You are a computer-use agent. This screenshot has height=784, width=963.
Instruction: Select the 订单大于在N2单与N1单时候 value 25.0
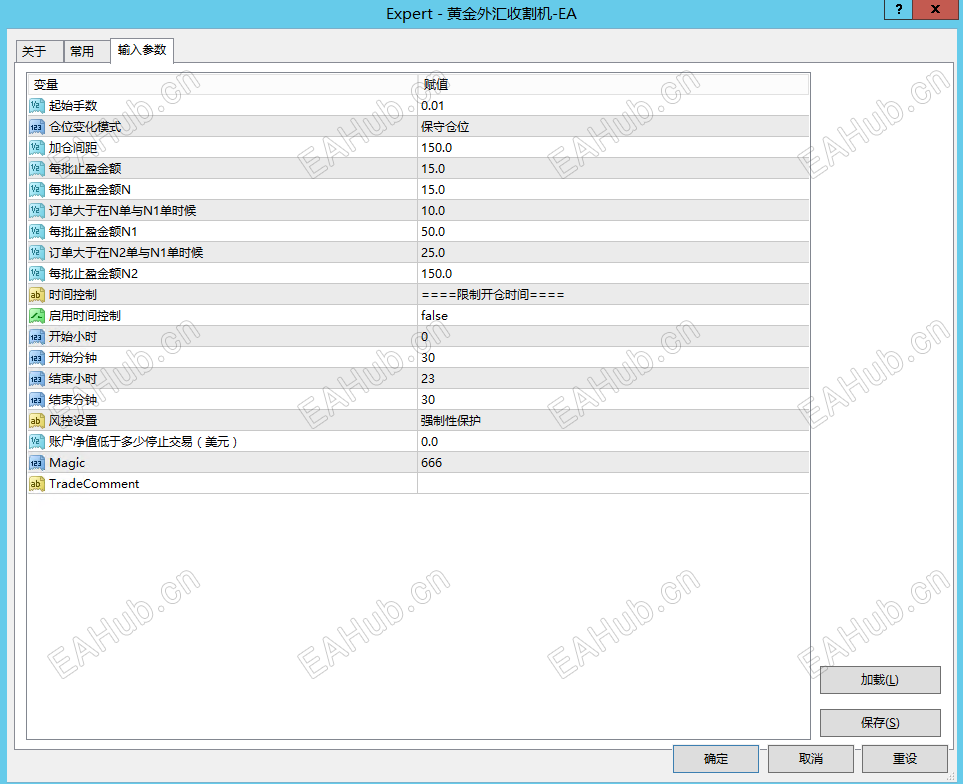coord(613,252)
